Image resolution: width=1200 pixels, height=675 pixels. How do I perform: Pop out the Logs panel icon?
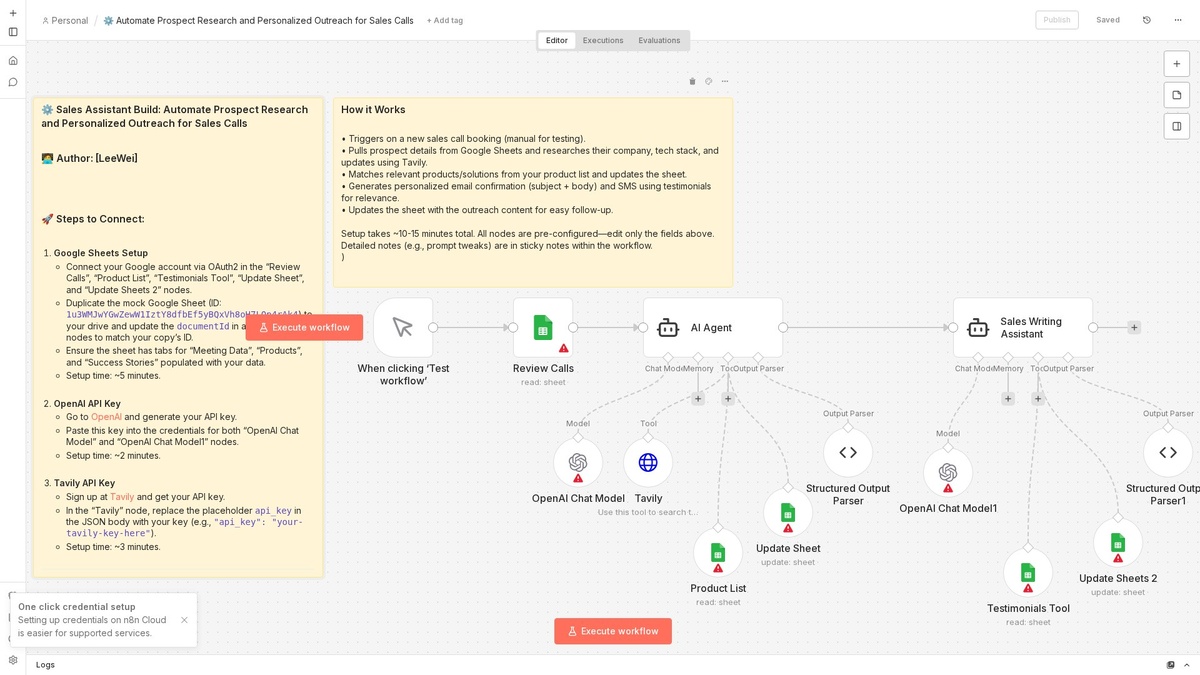[1171, 665]
